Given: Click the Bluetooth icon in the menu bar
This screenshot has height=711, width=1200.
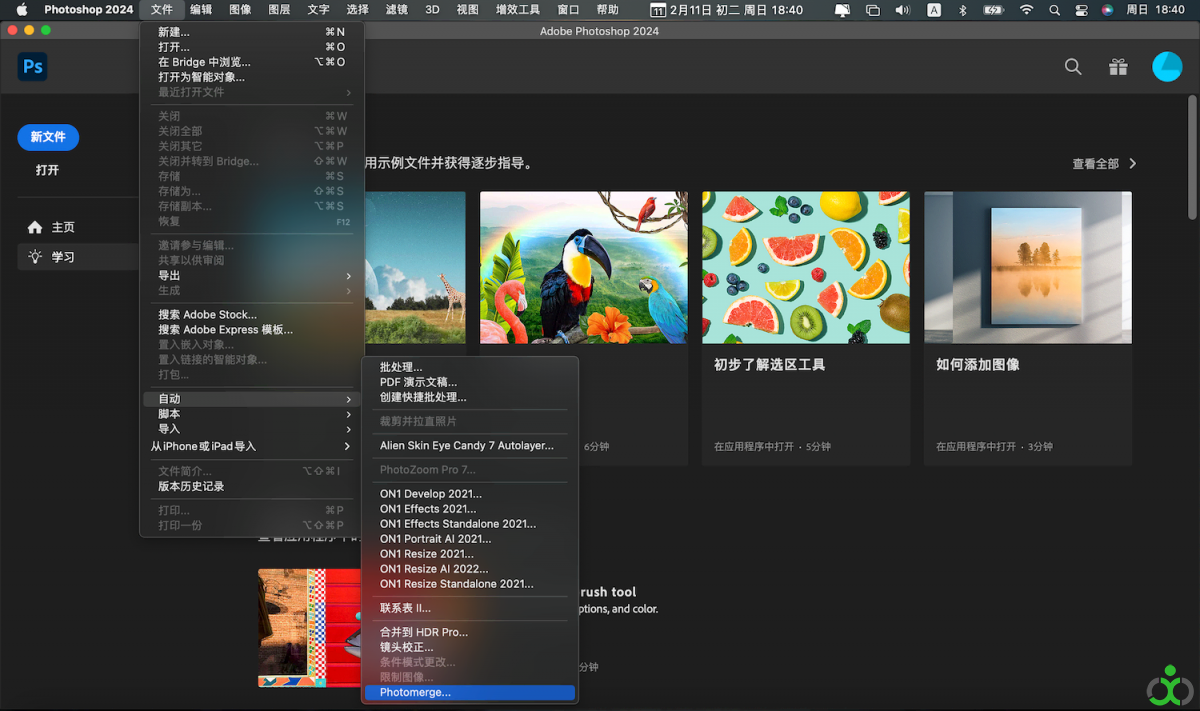Looking at the screenshot, I should [962, 10].
